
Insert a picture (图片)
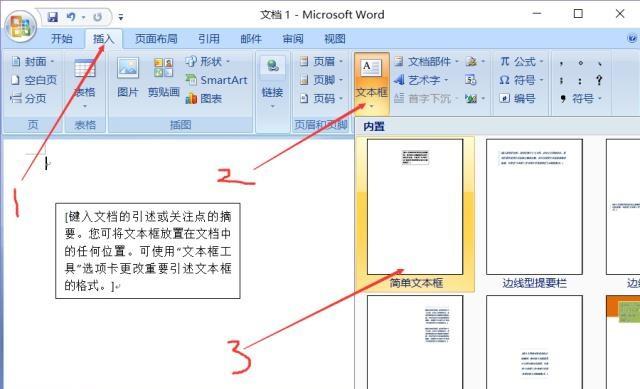point(128,78)
